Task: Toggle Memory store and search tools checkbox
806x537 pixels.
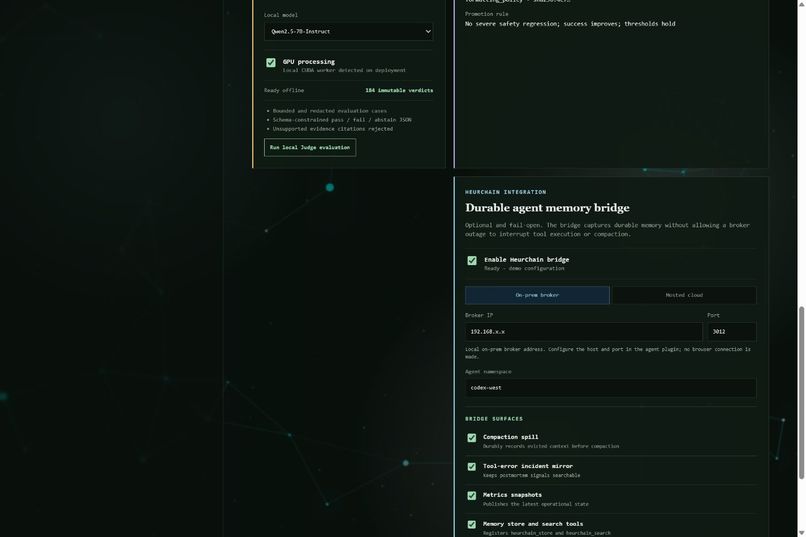Action: (x=472, y=524)
